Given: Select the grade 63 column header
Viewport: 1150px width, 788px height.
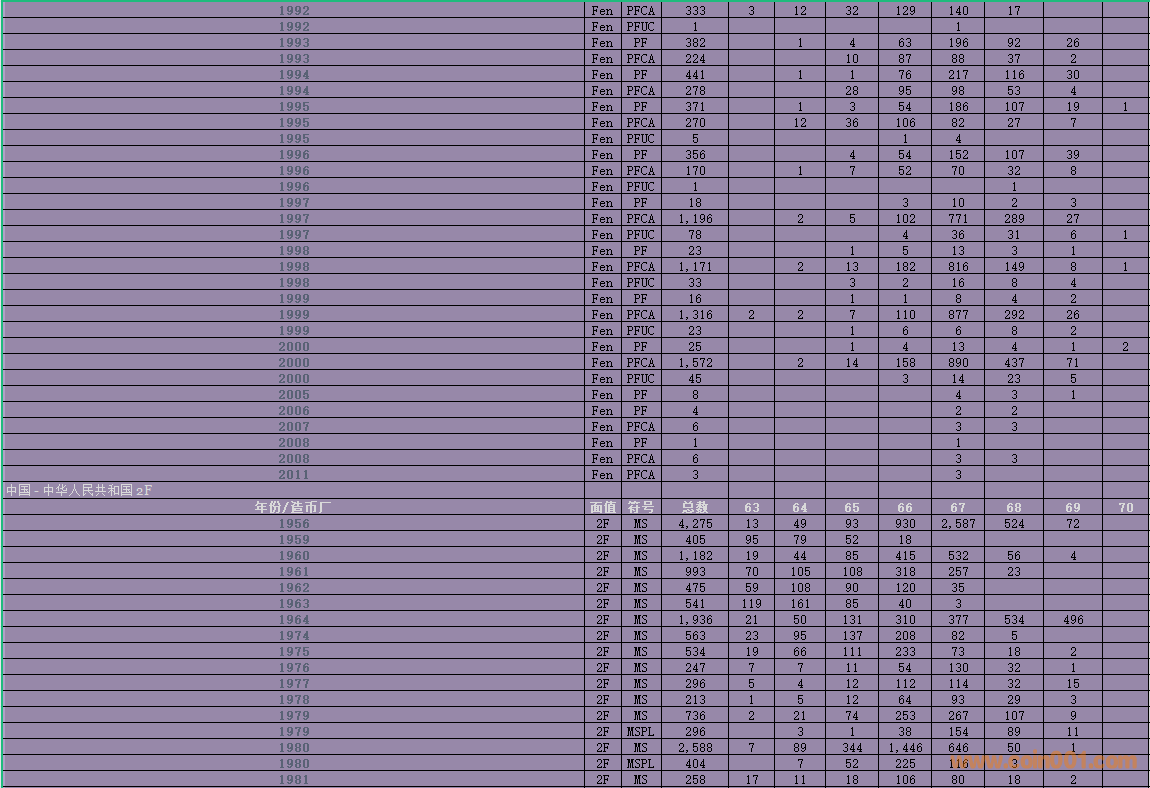Looking at the screenshot, I should [752, 507].
